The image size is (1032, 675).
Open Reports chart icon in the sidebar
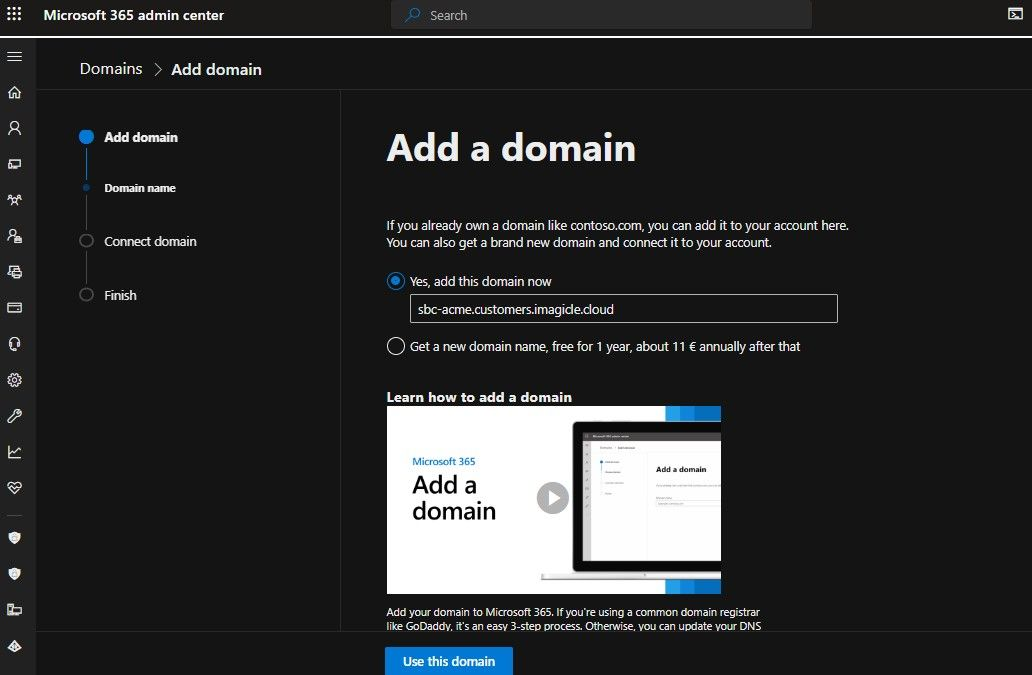(x=14, y=452)
